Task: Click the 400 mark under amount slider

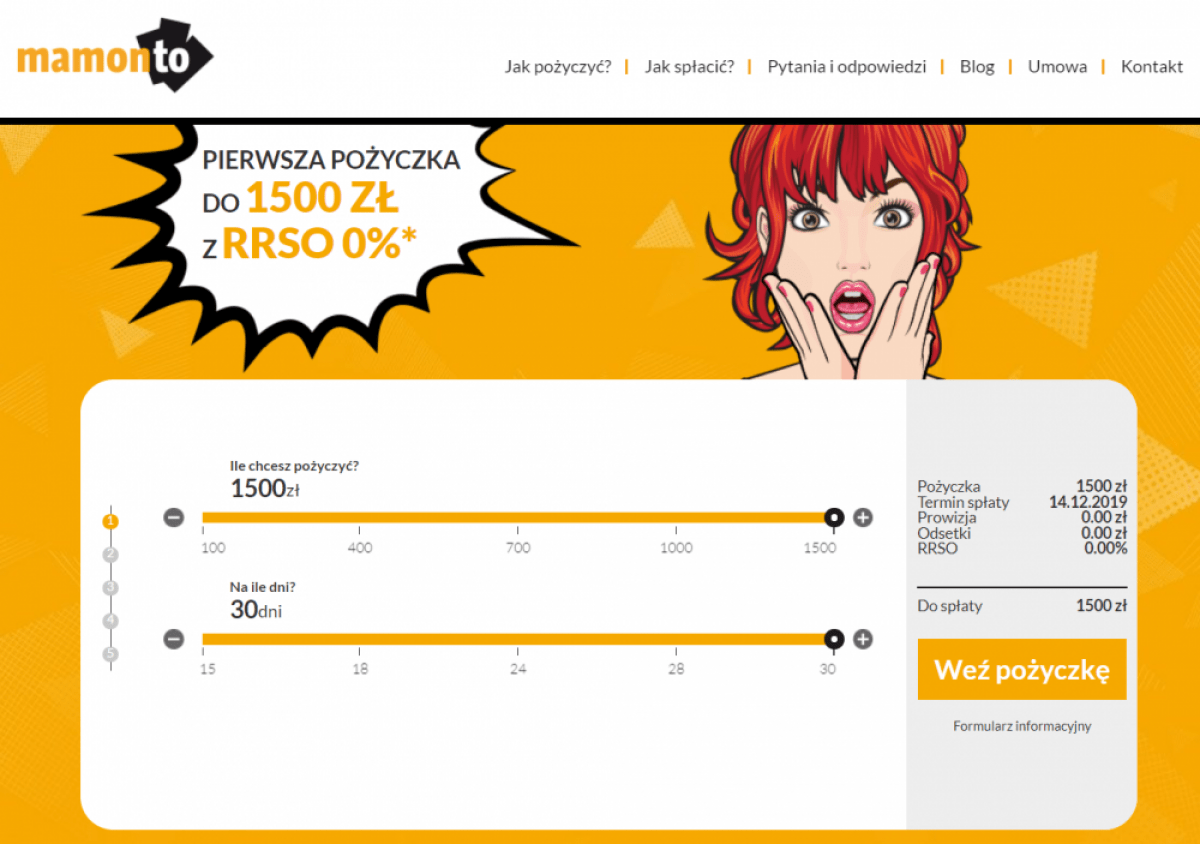Action: 360,547
